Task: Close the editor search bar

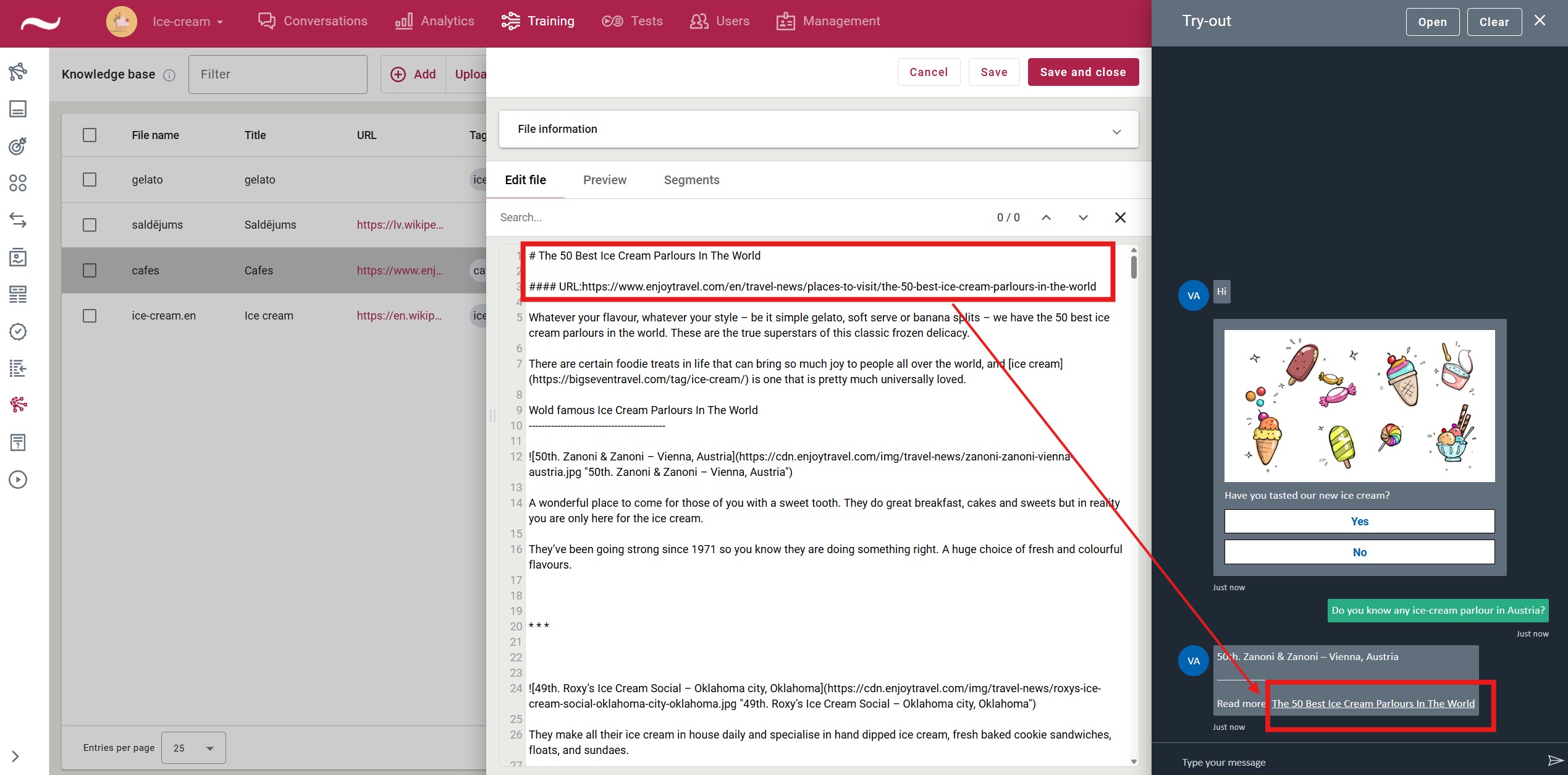Action: 1120,218
